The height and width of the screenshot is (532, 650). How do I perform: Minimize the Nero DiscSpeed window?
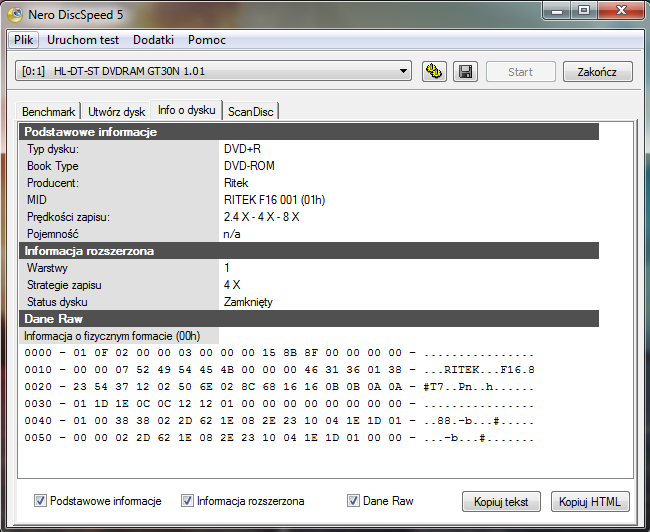557,10
